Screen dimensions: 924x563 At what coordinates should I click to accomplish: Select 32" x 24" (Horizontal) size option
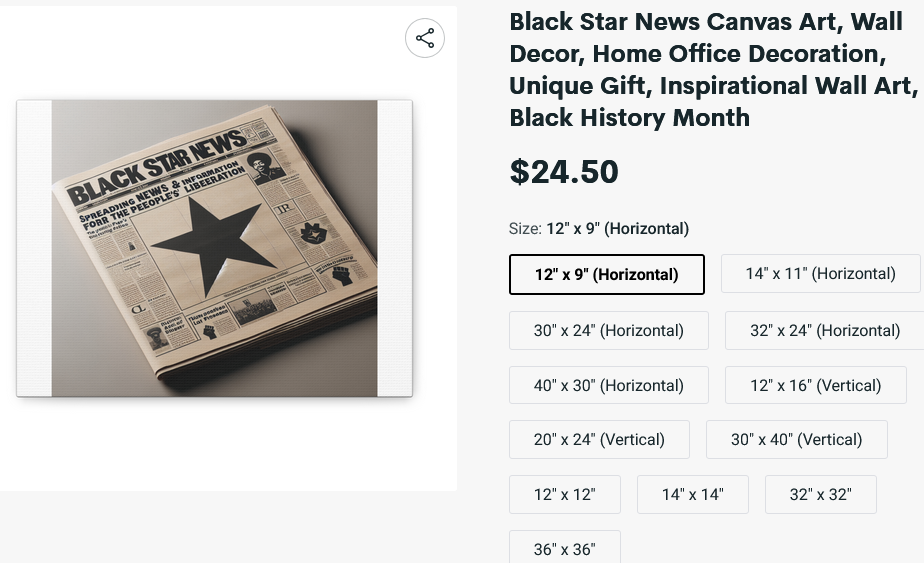(x=825, y=330)
